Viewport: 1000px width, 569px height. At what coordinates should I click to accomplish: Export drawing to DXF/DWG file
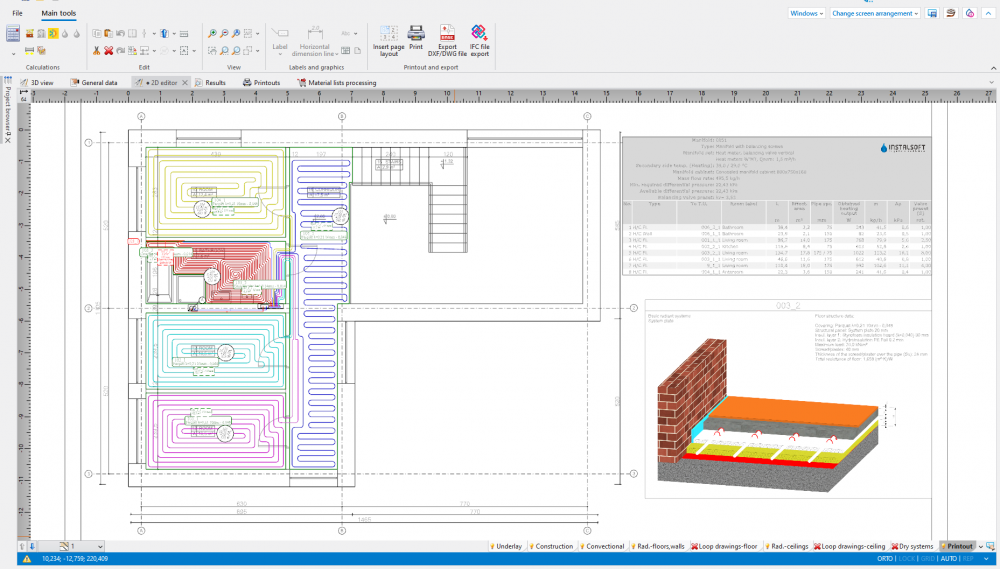(447, 33)
